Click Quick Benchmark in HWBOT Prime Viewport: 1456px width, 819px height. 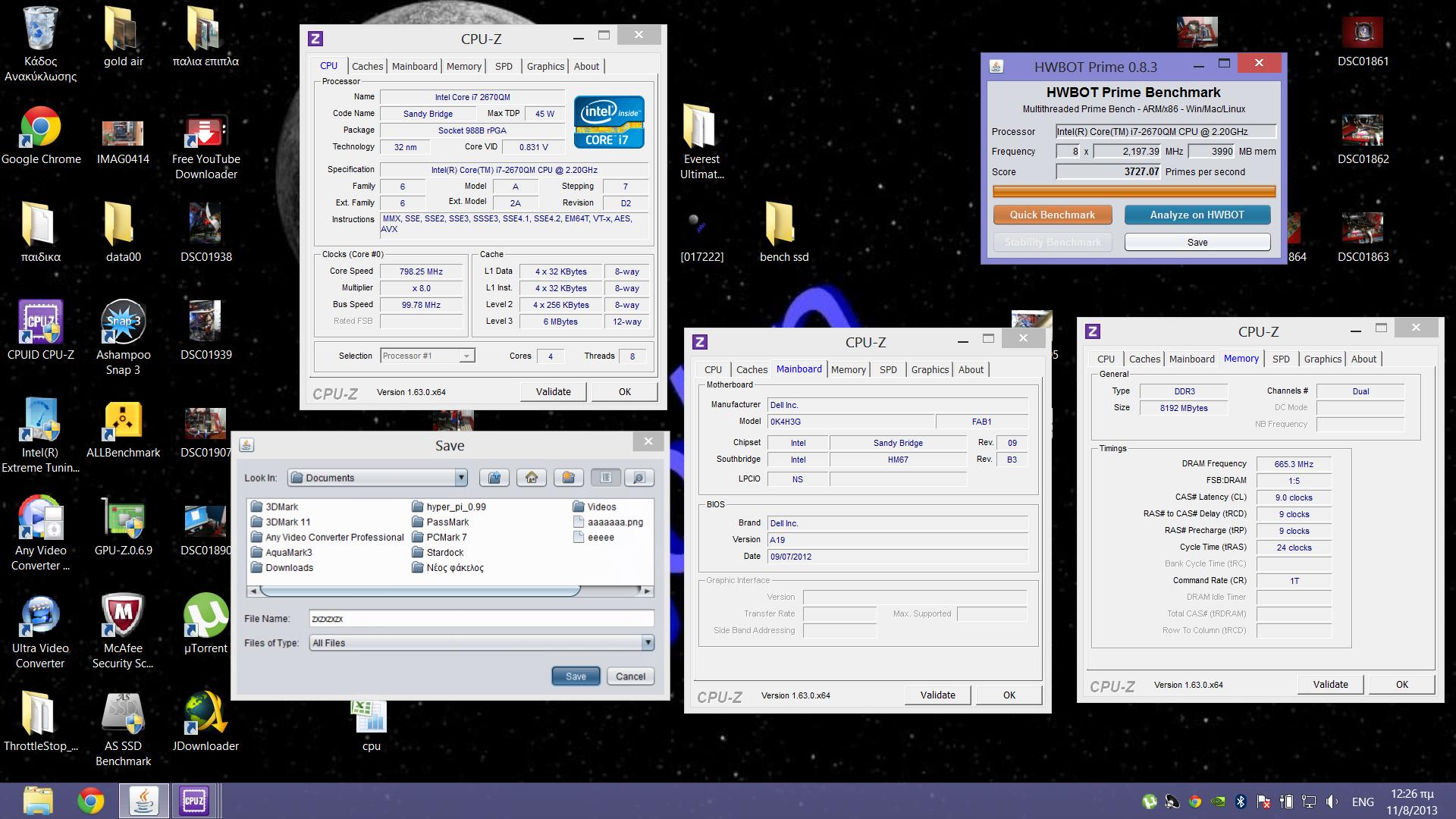click(x=1052, y=215)
